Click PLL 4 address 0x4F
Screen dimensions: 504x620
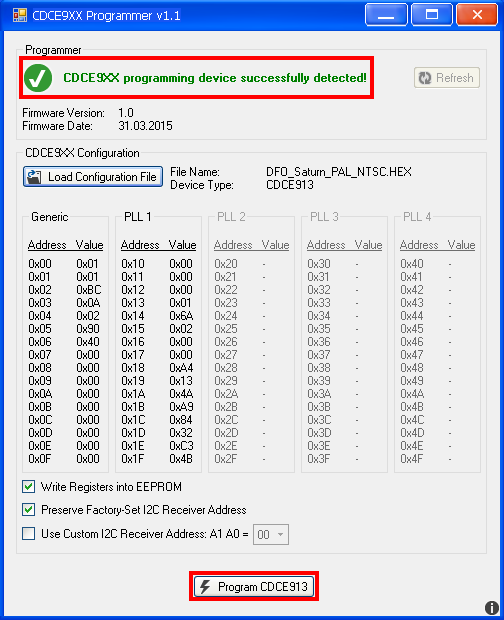pyautogui.click(x=411, y=459)
